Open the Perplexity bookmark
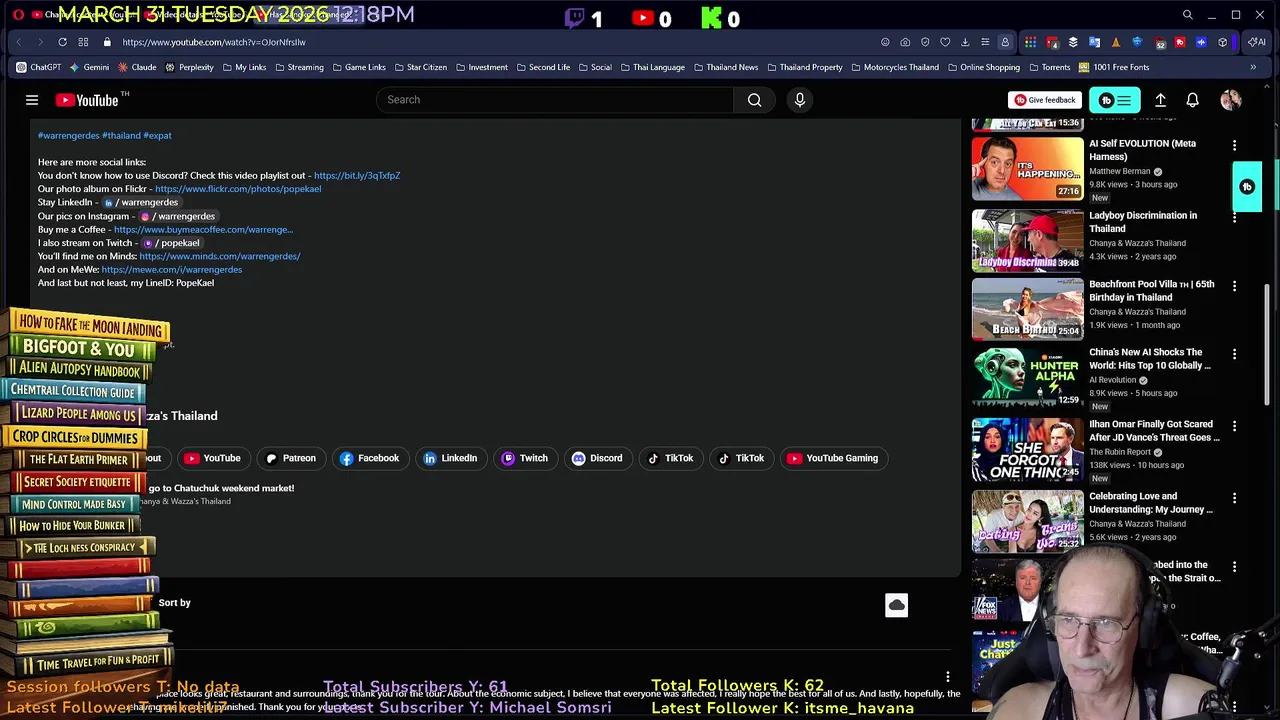This screenshot has width=1280, height=720. coord(189,67)
